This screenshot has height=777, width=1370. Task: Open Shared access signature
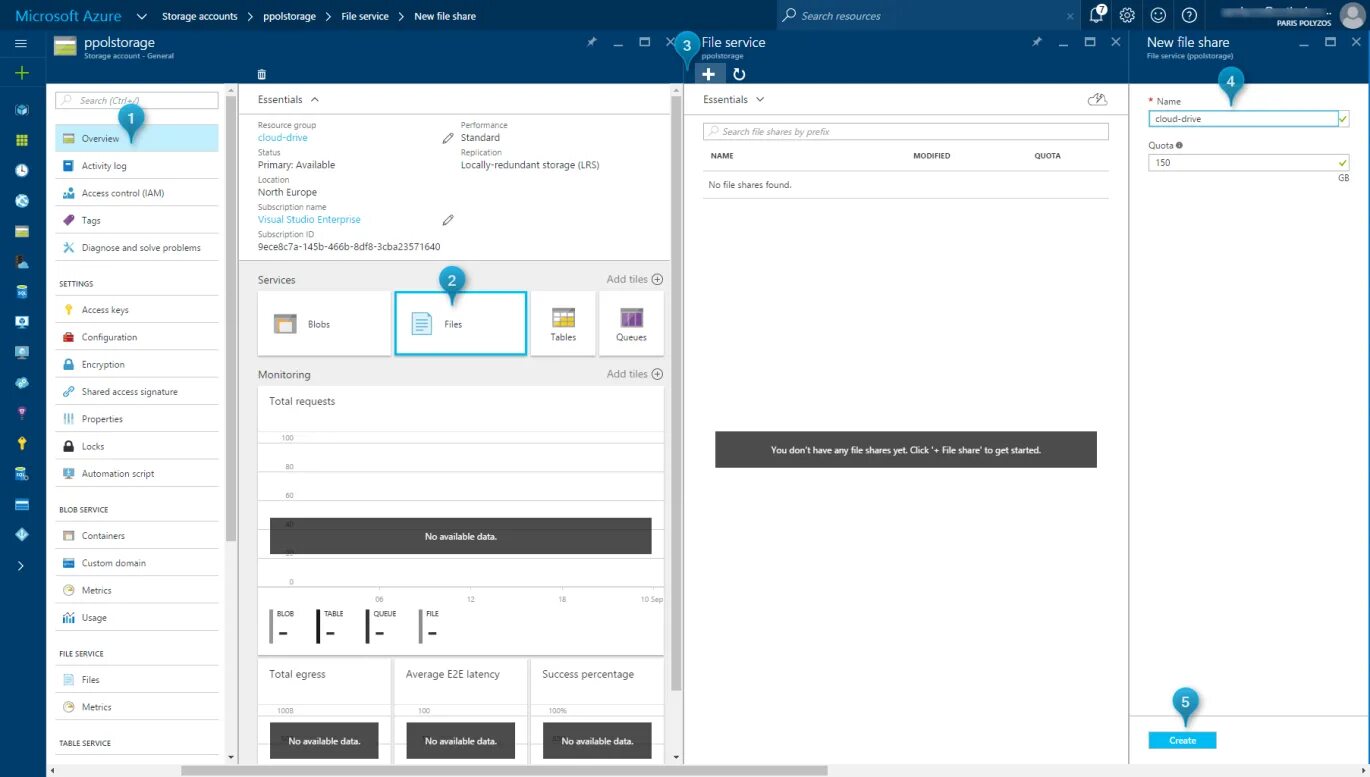coord(137,392)
